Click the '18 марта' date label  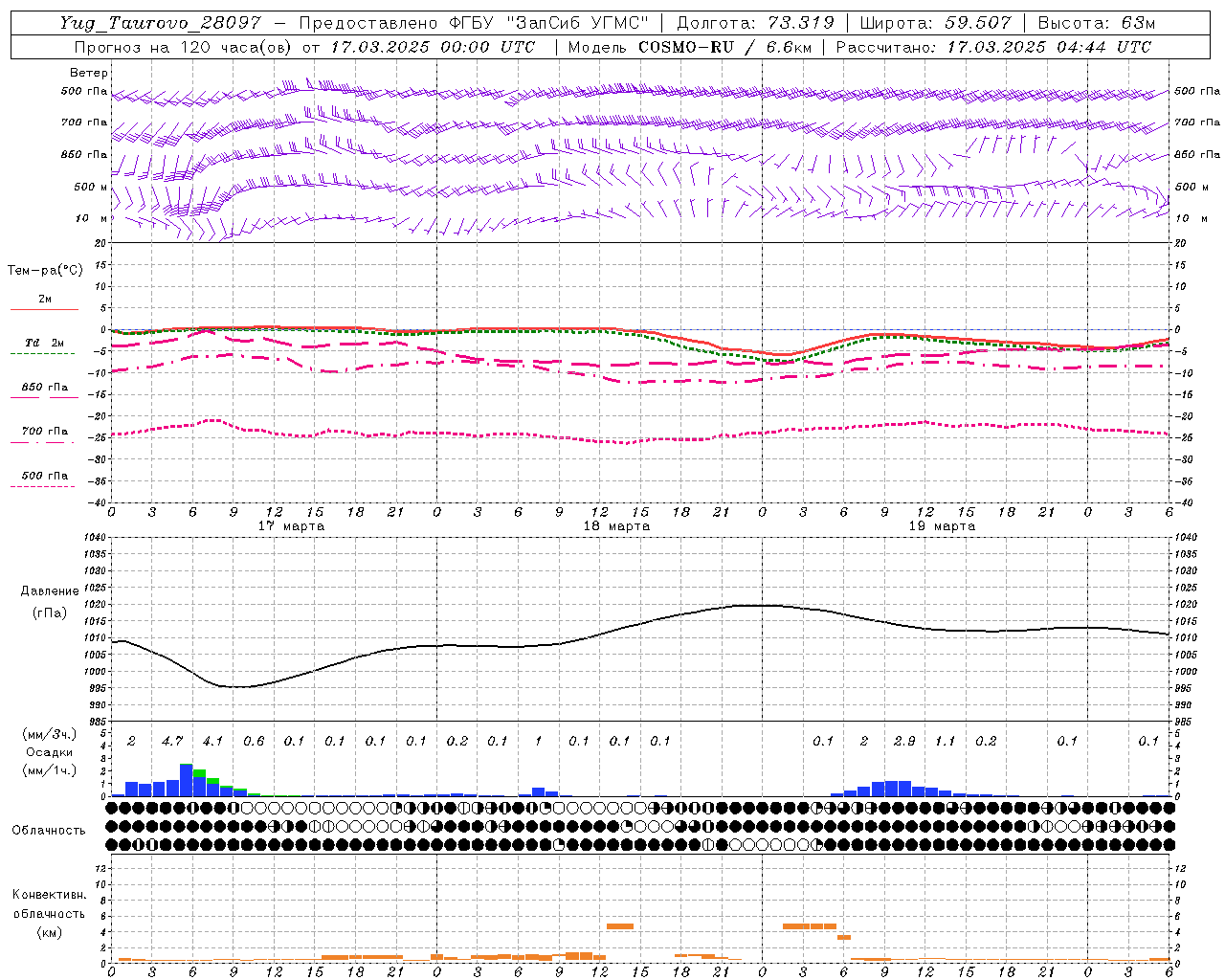tap(616, 526)
